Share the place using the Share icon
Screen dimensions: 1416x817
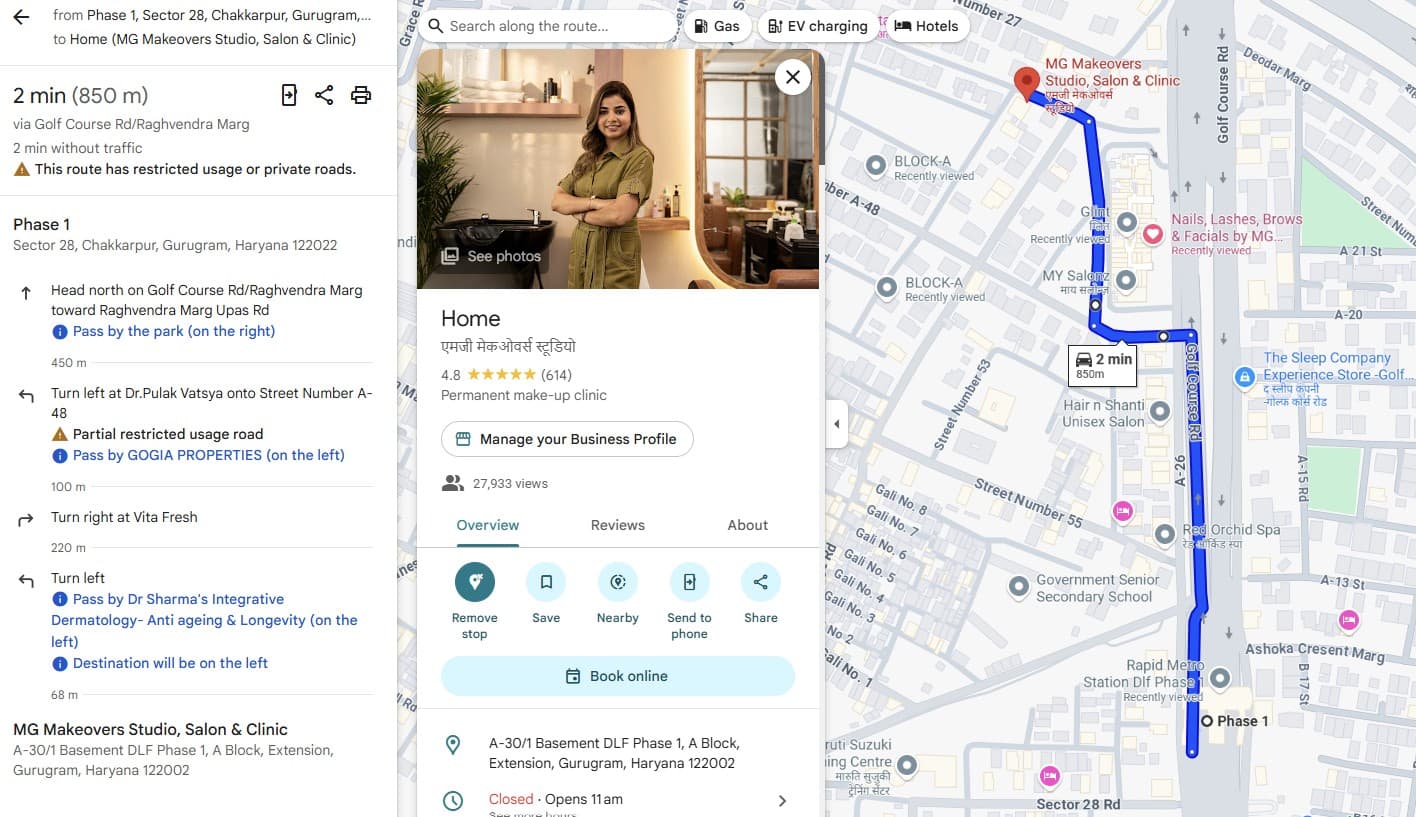[761, 582]
